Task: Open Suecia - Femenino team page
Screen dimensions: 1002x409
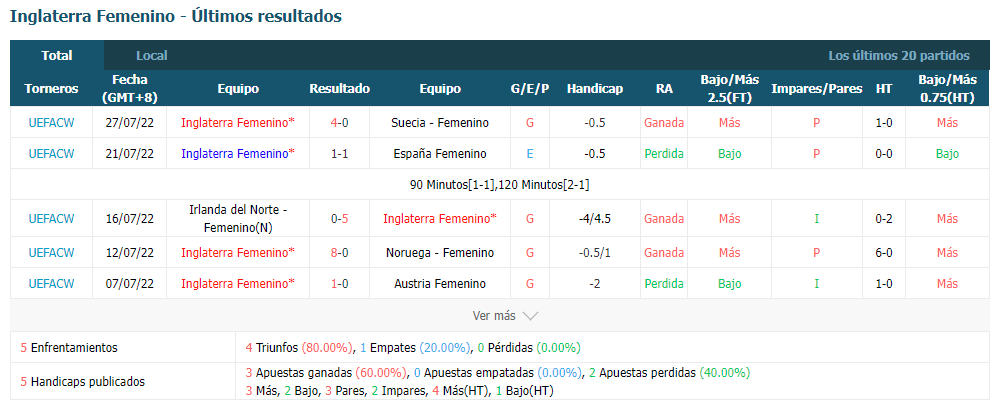Action: tap(440, 123)
